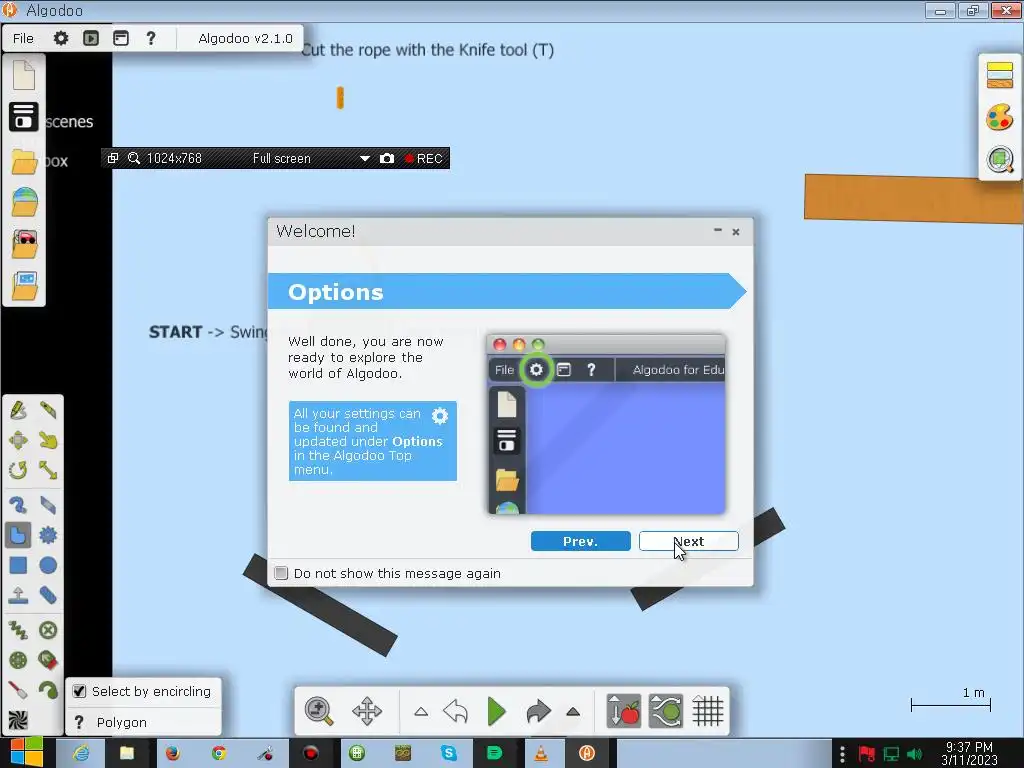The image size is (1024, 768).
Task: Toggle air friction icon
Action: pos(665,711)
